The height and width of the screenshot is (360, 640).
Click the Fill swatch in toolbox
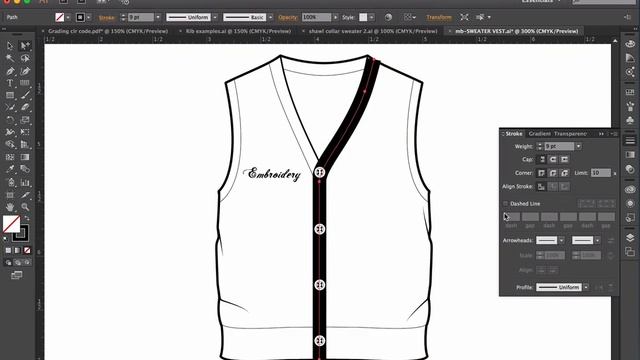click(11, 224)
